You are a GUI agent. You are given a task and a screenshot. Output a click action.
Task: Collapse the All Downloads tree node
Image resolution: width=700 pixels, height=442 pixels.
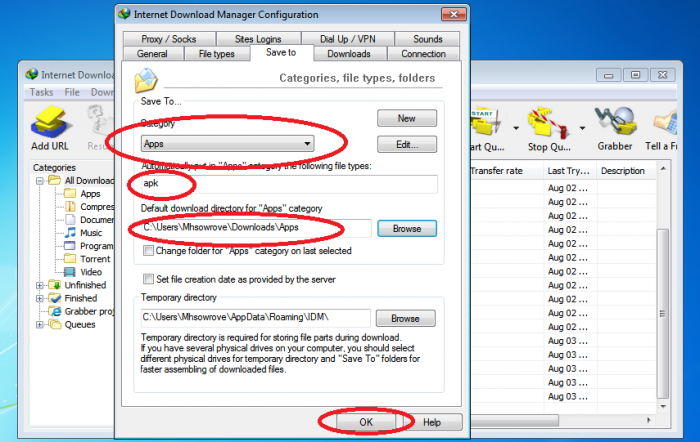(40, 181)
